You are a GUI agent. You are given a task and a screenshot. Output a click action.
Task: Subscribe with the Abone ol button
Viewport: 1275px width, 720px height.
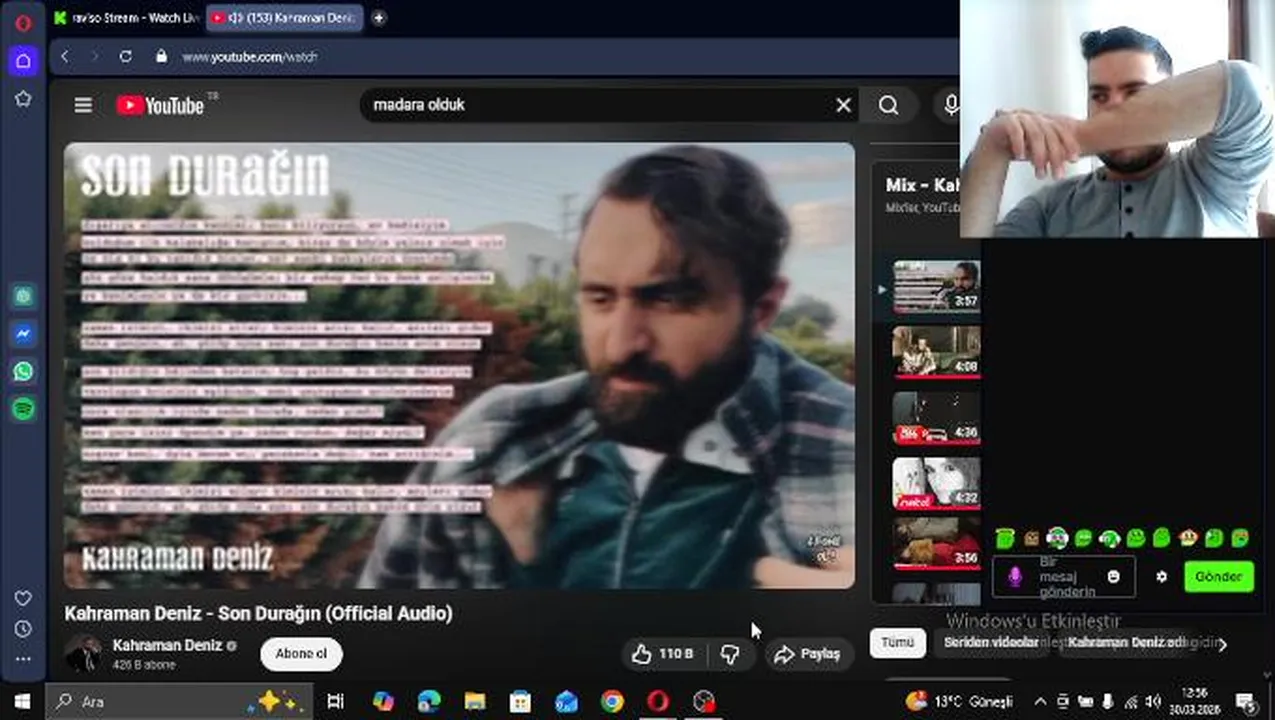tap(301, 654)
